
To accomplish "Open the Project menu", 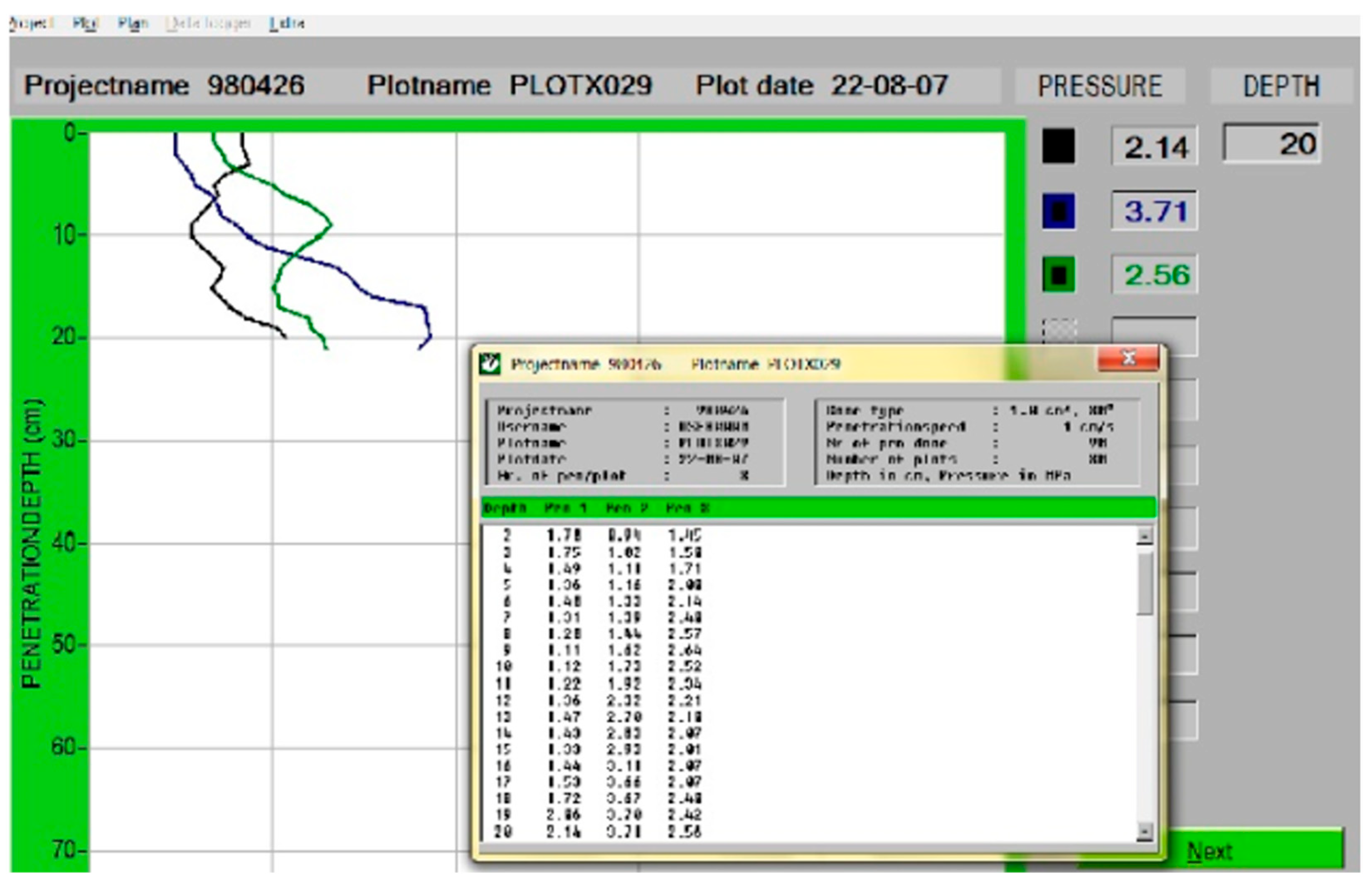I will pyautogui.click(x=31, y=23).
